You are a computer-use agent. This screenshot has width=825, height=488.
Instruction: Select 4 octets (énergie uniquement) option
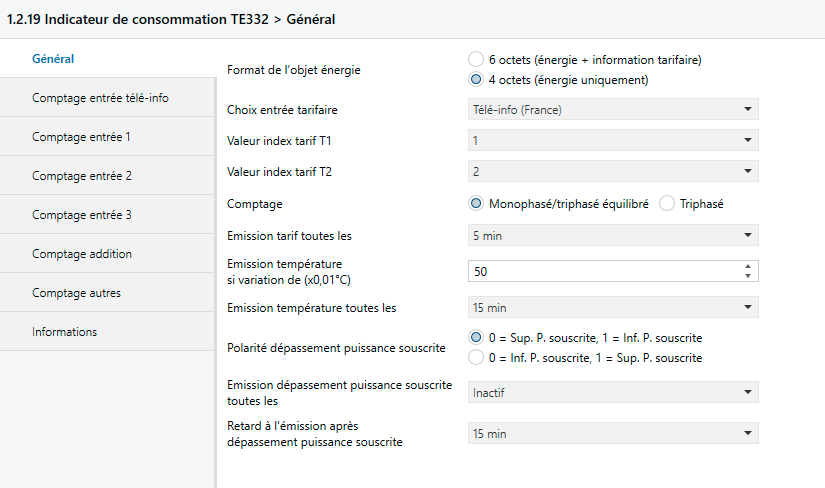coord(476,79)
